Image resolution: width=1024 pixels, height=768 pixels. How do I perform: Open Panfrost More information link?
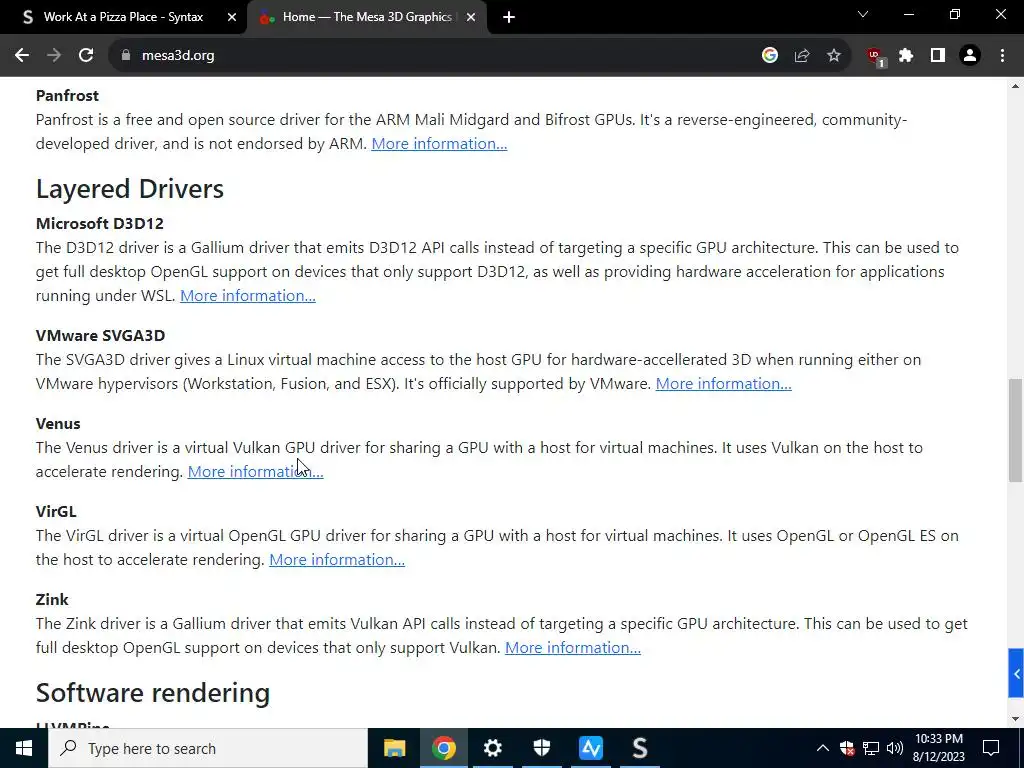coord(439,144)
